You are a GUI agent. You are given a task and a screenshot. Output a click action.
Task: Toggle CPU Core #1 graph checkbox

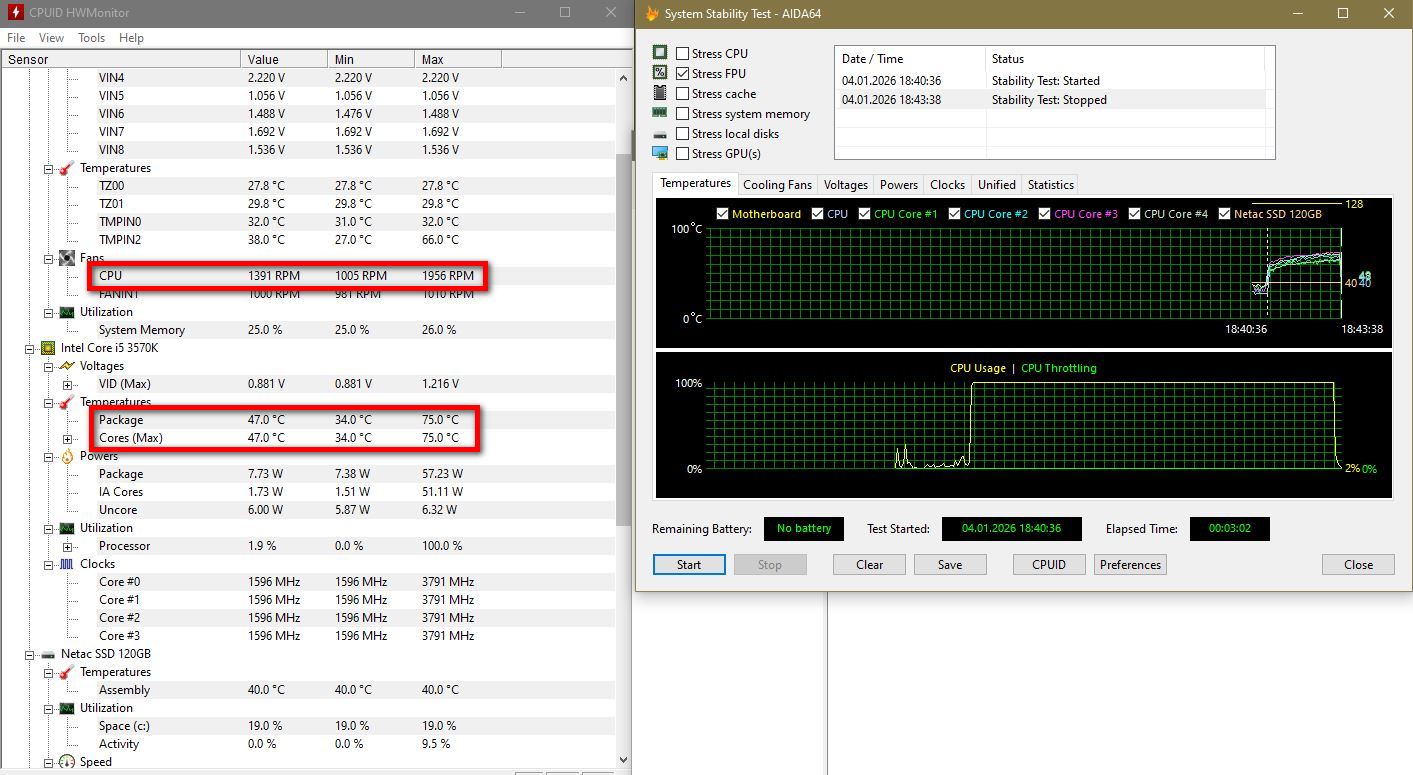click(865, 213)
